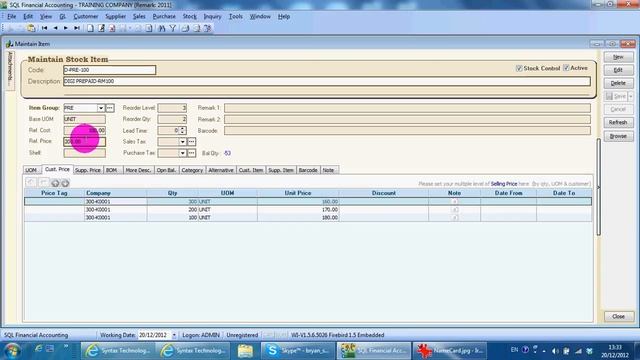
Task: Click the Close button at bottom right
Action: click(619, 317)
